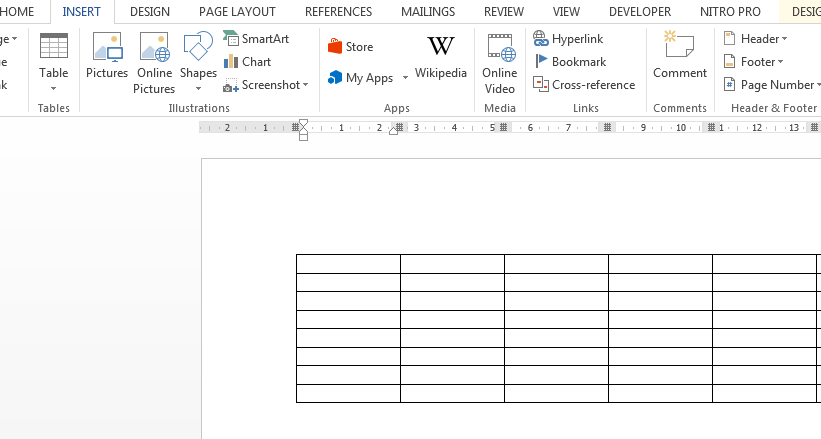This screenshot has height=439, width=821.
Task: Open the Table insert icon
Action: pyautogui.click(x=54, y=46)
